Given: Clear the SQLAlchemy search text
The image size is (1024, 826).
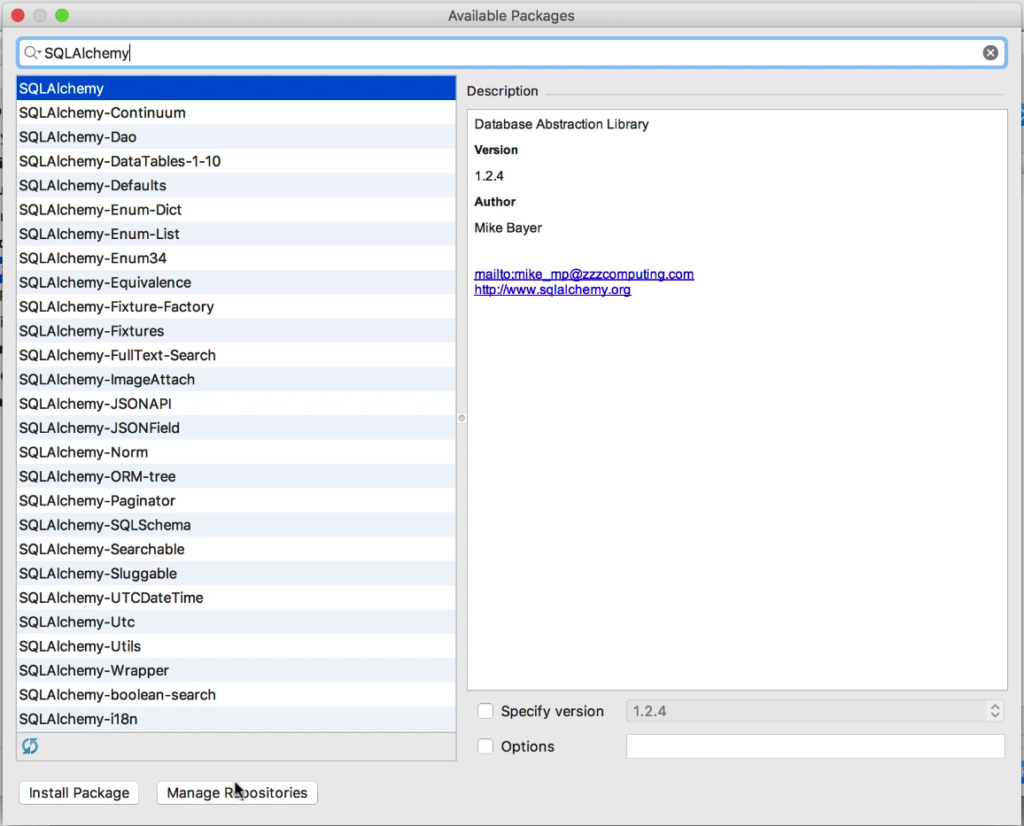Looking at the screenshot, I should 989,52.
